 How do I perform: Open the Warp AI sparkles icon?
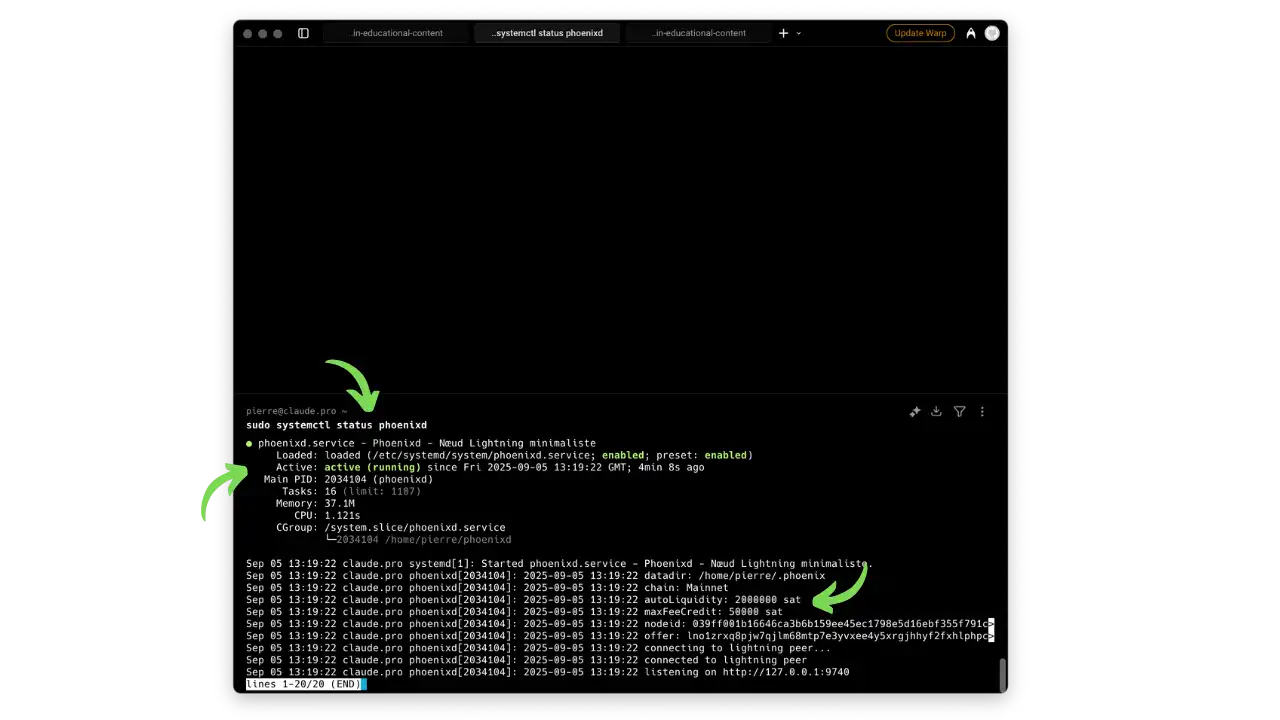click(x=914, y=411)
